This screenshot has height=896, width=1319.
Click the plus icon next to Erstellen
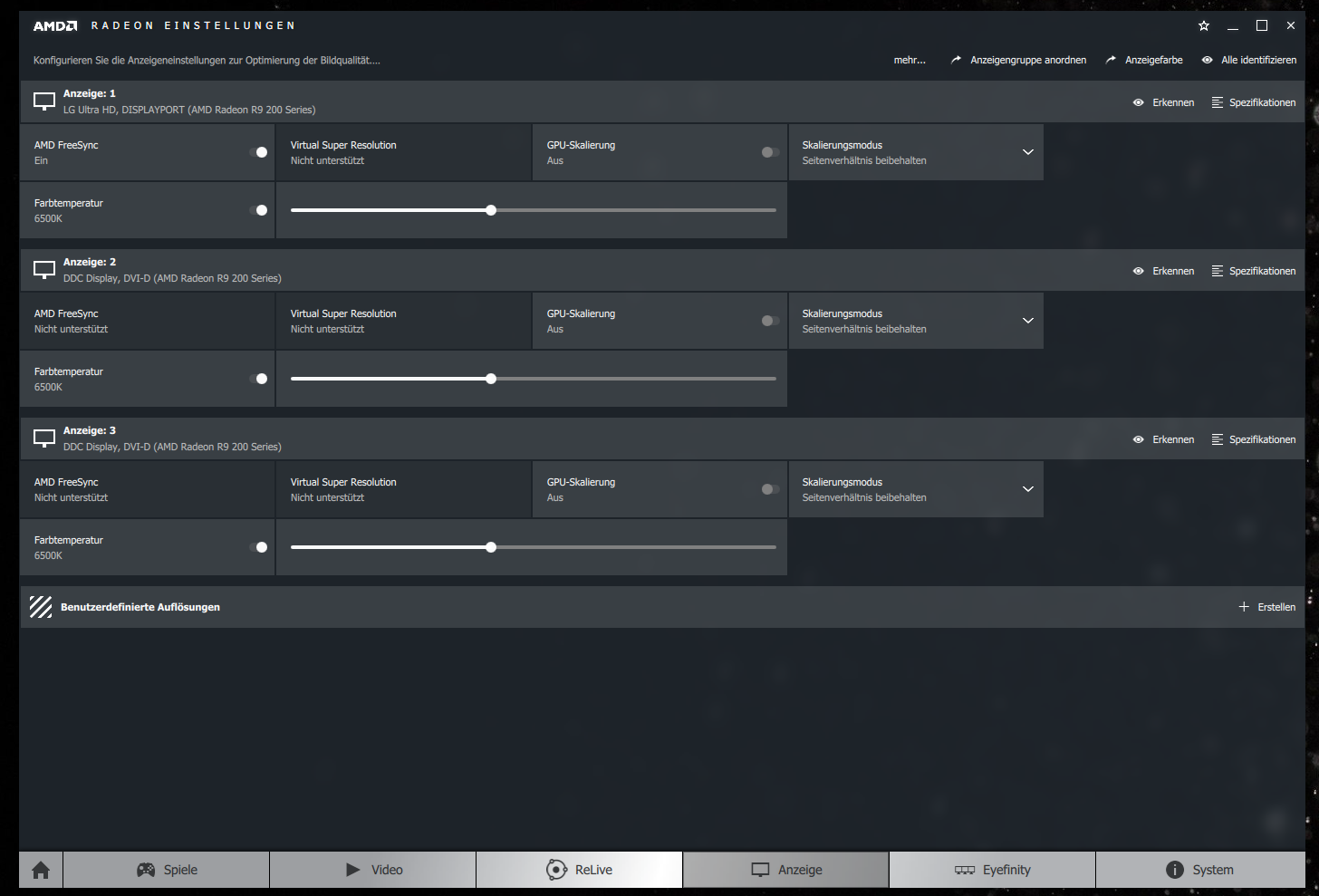tap(1244, 607)
